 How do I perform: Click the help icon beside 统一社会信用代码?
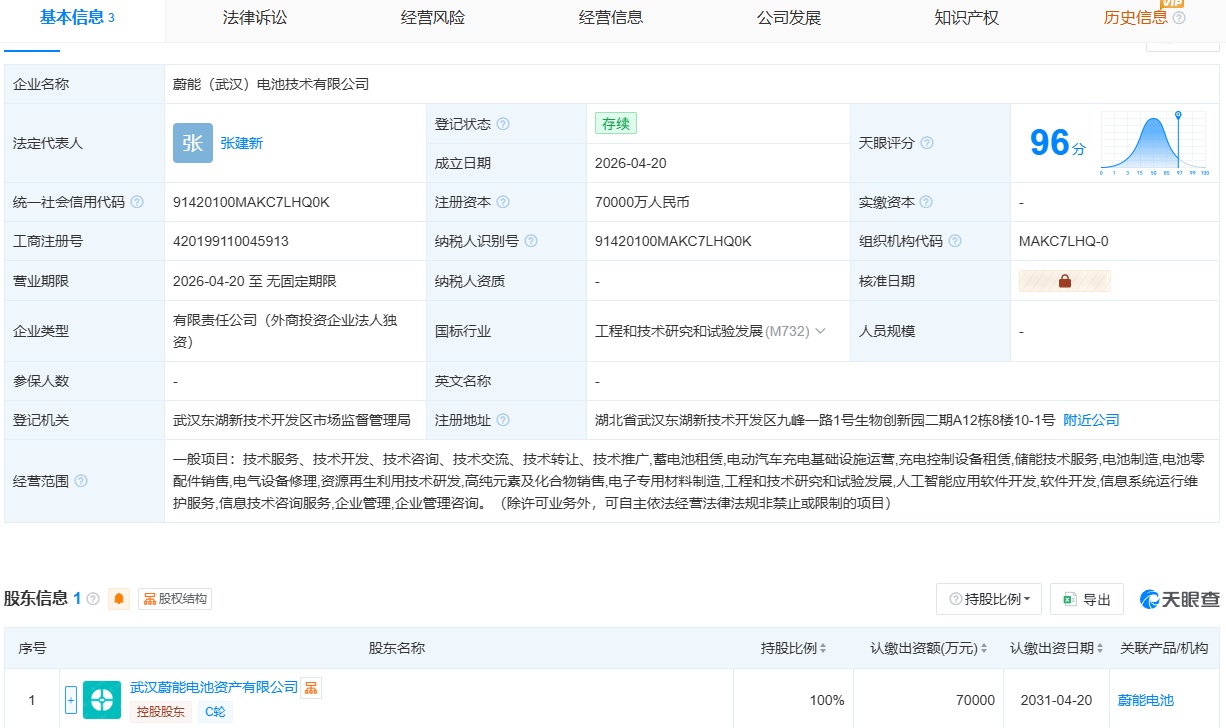pos(137,202)
